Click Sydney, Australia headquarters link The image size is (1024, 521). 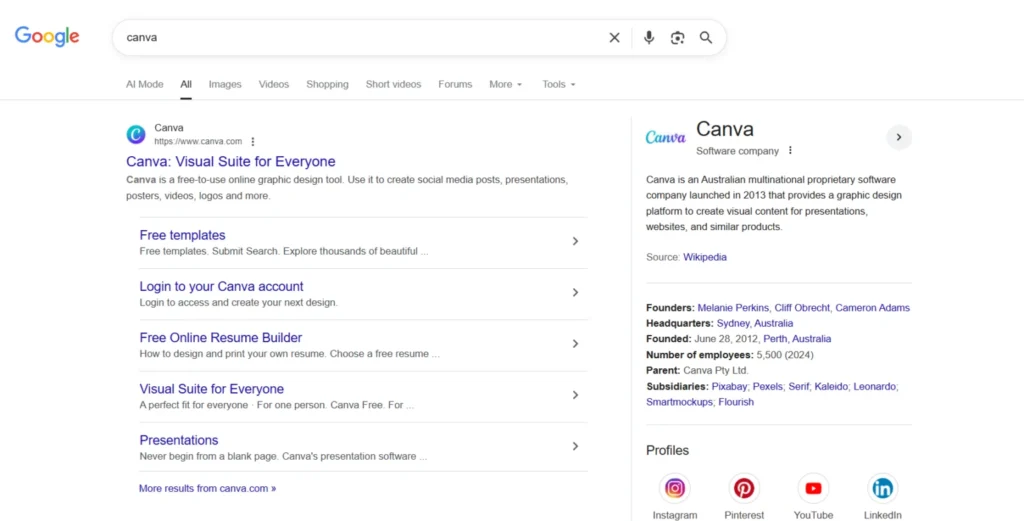click(x=755, y=323)
